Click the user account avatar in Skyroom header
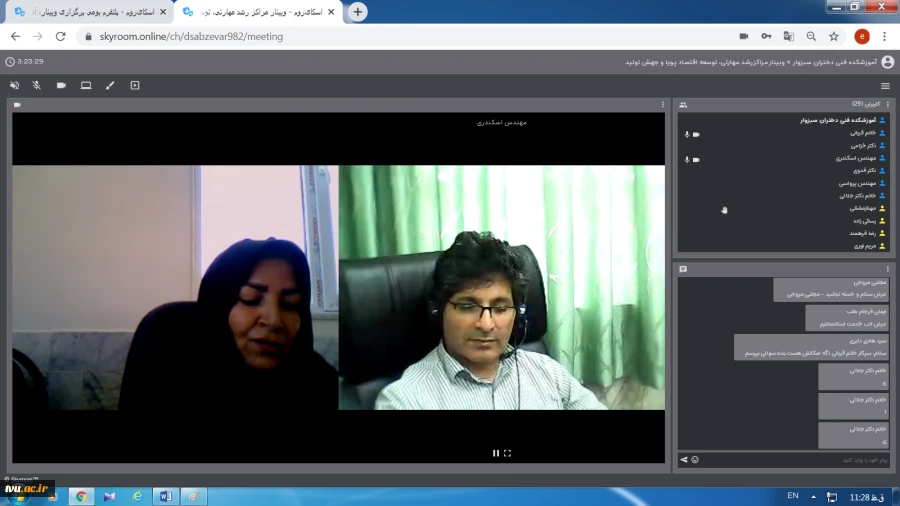900x506 pixels. [x=887, y=62]
